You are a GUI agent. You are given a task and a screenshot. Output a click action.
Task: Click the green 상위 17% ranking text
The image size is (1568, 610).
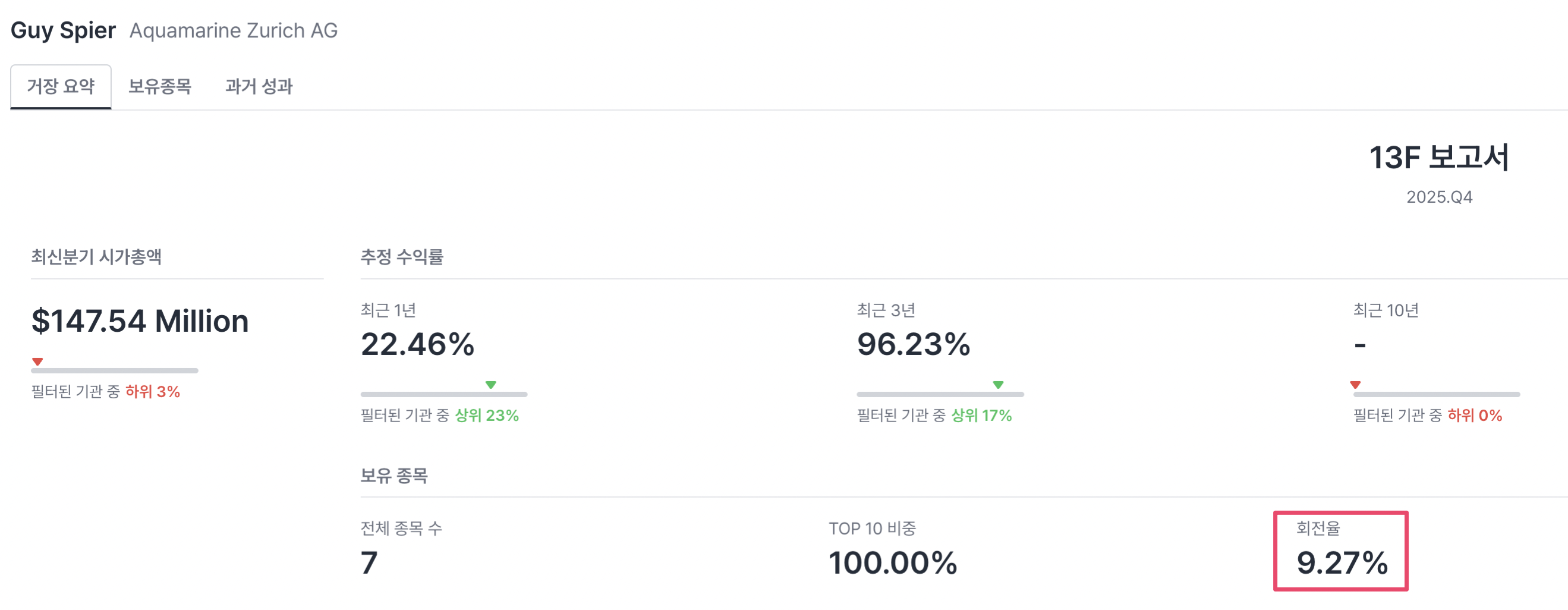pyautogui.click(x=981, y=415)
